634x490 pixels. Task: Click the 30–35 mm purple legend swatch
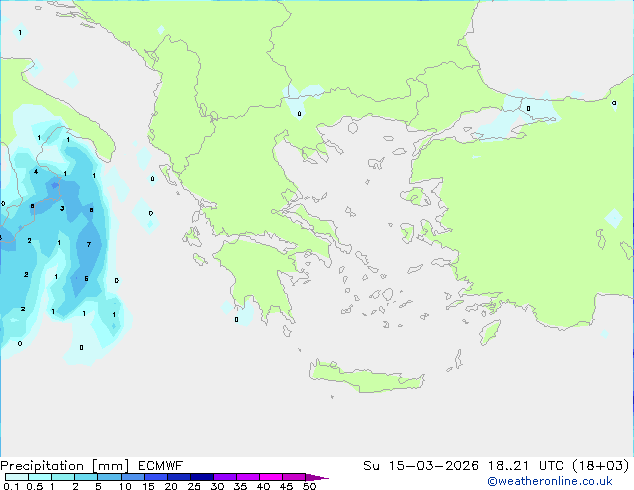tap(225, 477)
